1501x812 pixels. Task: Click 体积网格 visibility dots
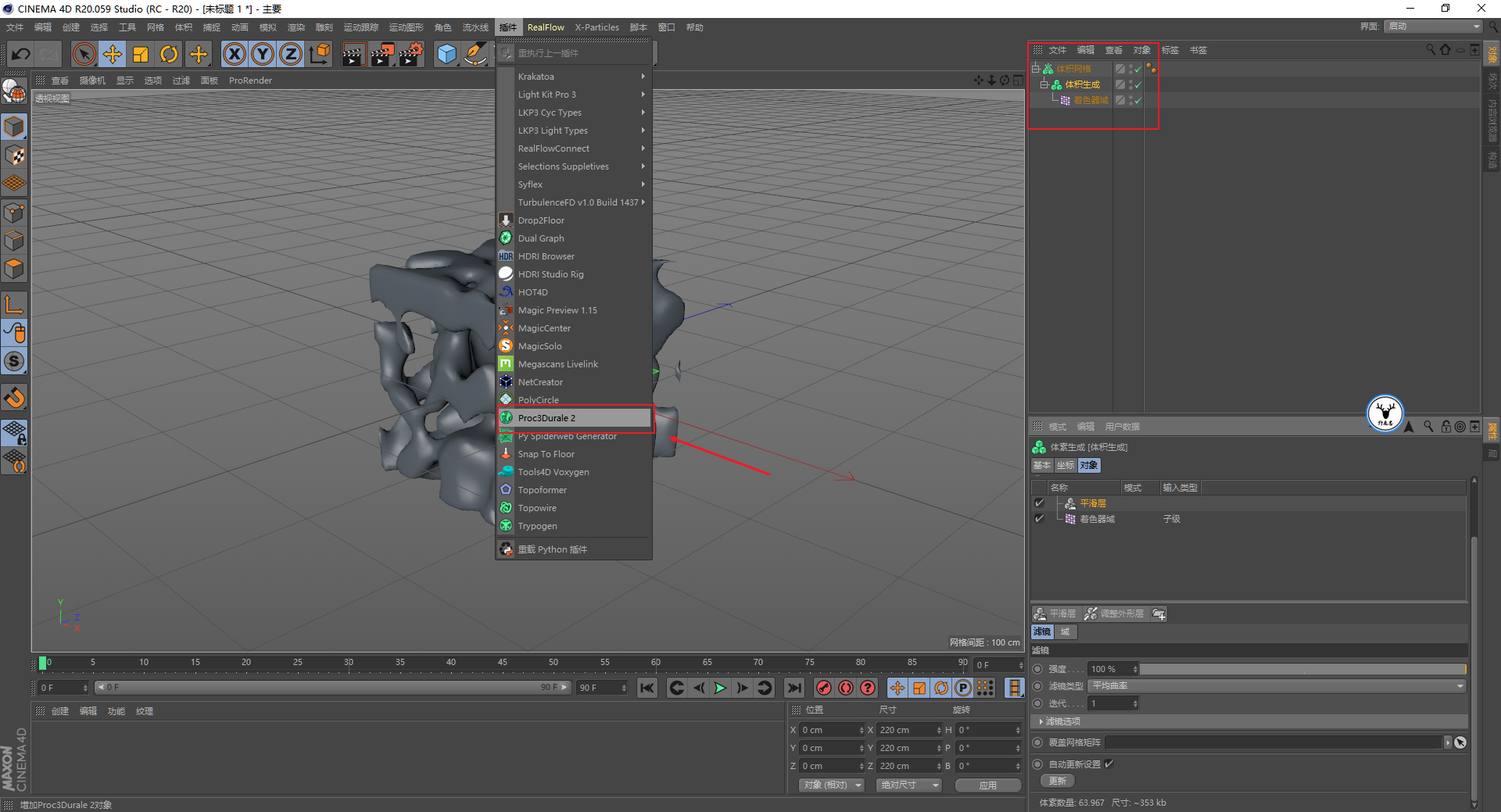tap(1130, 70)
